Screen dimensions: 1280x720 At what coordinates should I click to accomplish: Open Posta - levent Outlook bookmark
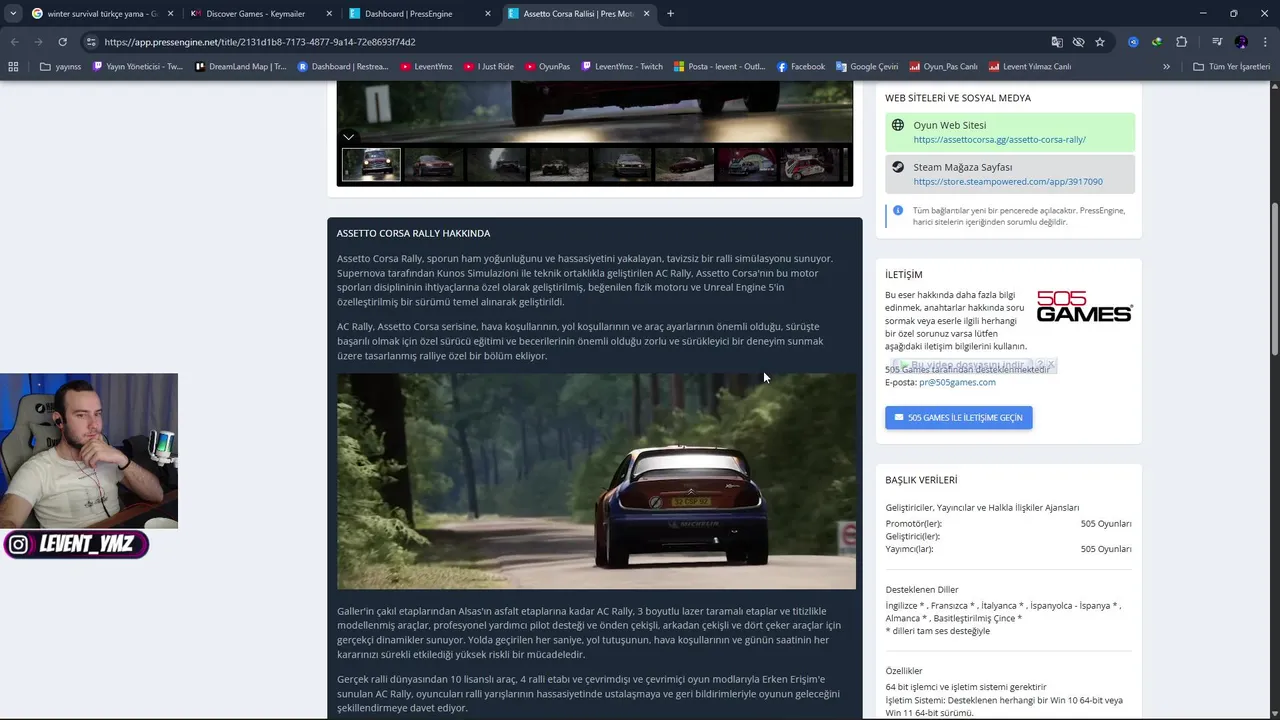pyautogui.click(x=720, y=67)
